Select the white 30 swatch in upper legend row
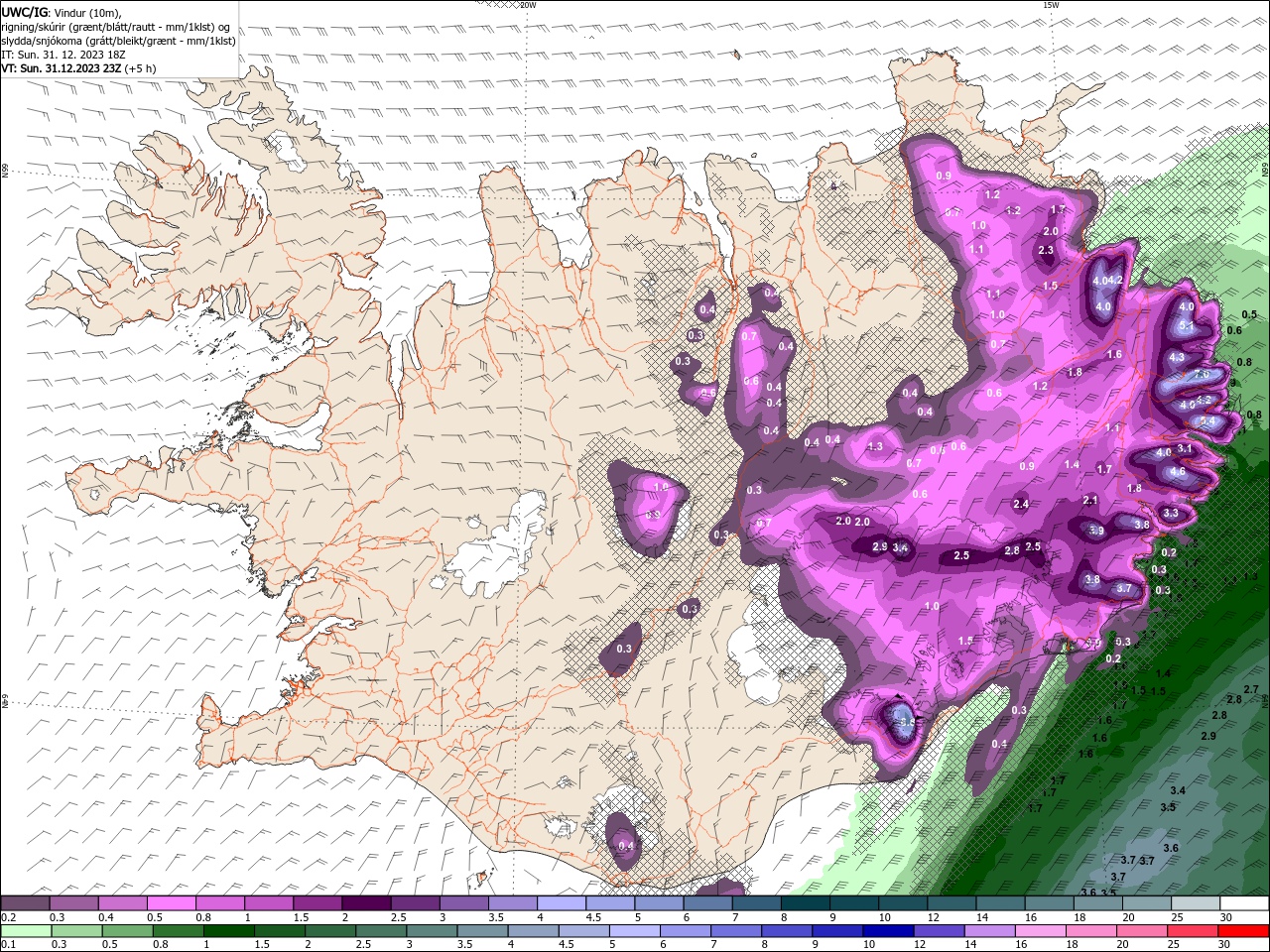The width and height of the screenshot is (1270, 952). pos(1243,903)
